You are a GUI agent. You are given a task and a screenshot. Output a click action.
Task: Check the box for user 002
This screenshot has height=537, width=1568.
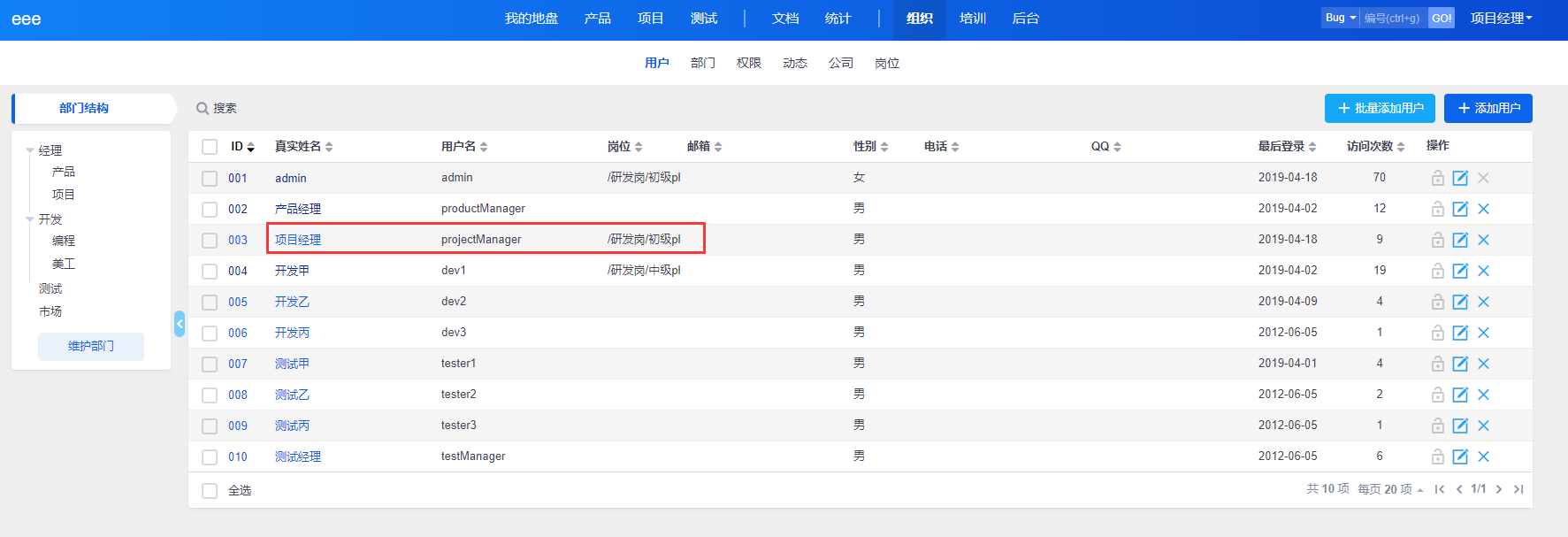[x=210, y=209]
